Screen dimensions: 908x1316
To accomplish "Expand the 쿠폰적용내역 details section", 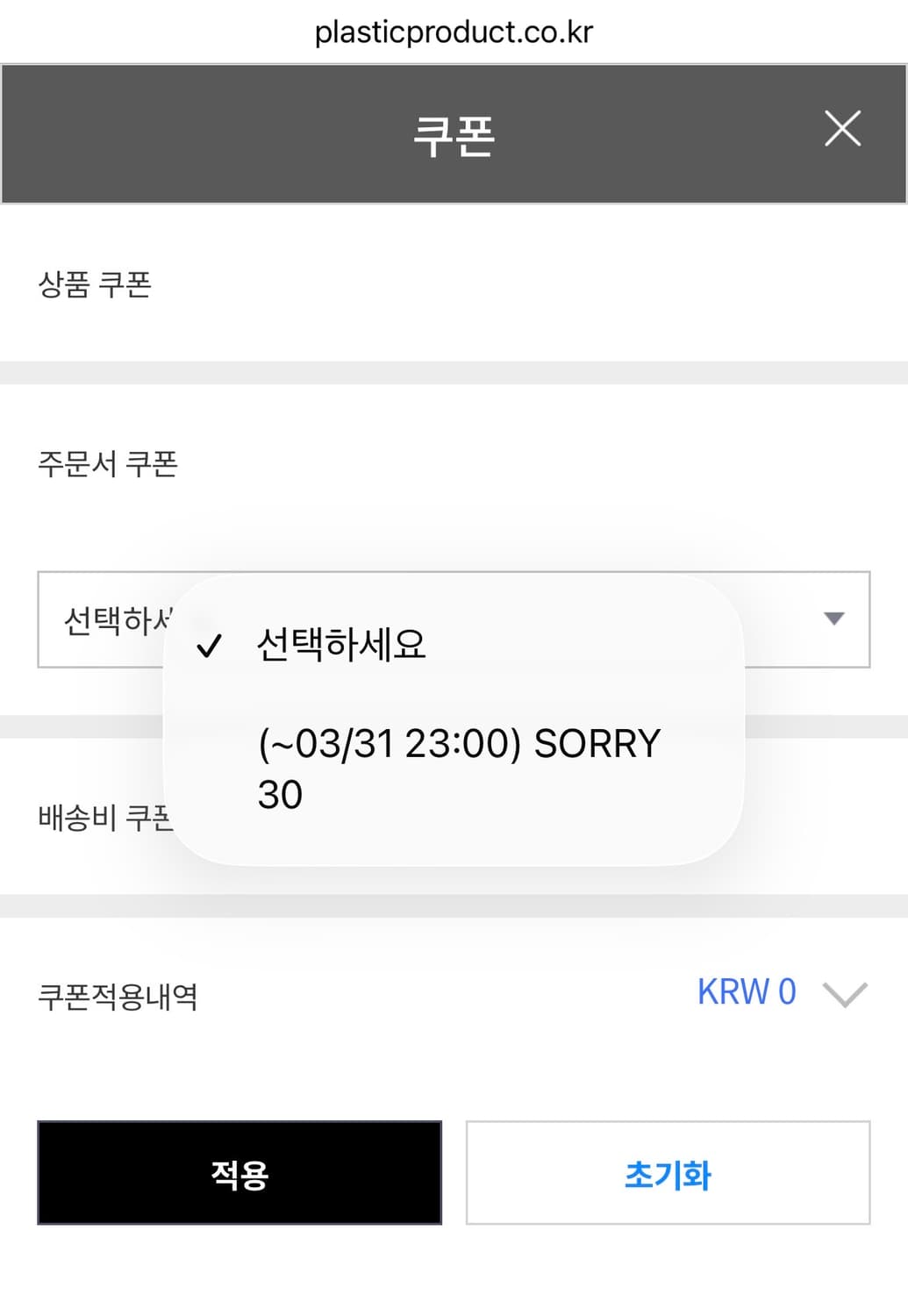I will tap(843, 996).
